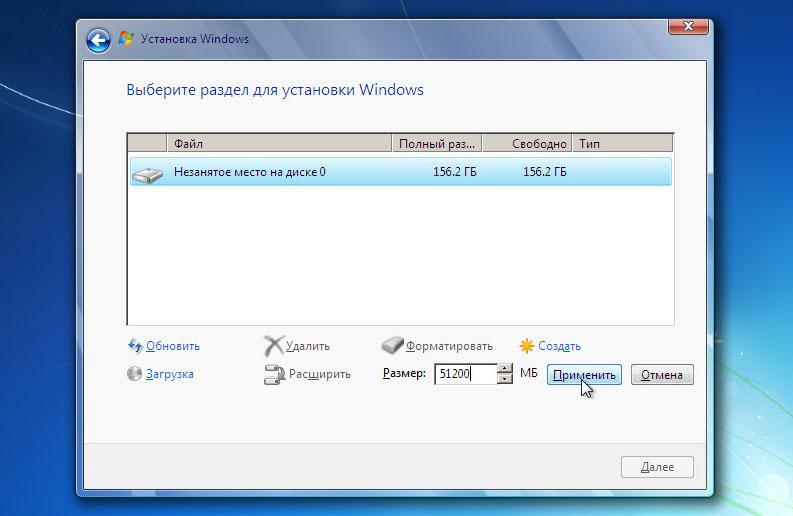Focus the Размер input field showing 51200
The width and height of the screenshot is (793, 516).
click(x=466, y=374)
